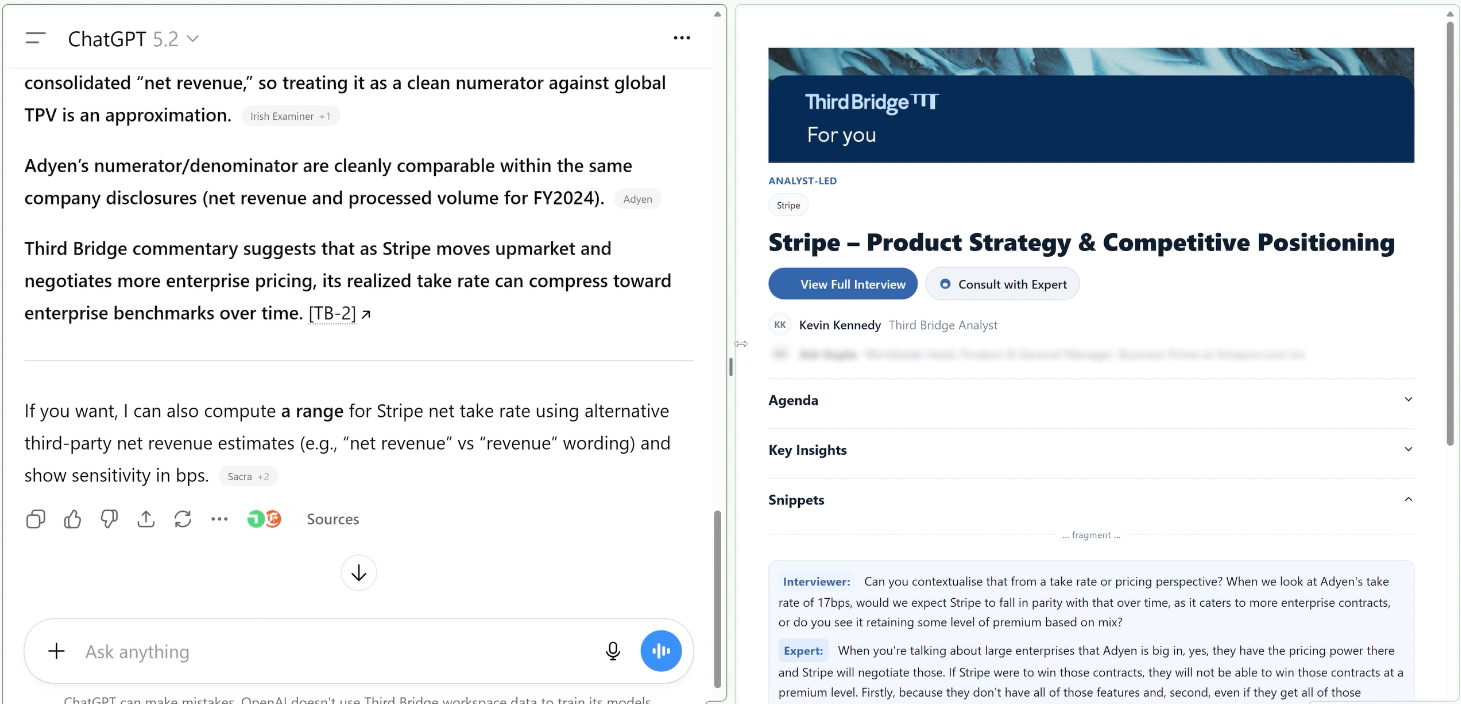Open the ChatGPT sidebar menu icon
Screen dimensions: 1461x704
point(36,39)
